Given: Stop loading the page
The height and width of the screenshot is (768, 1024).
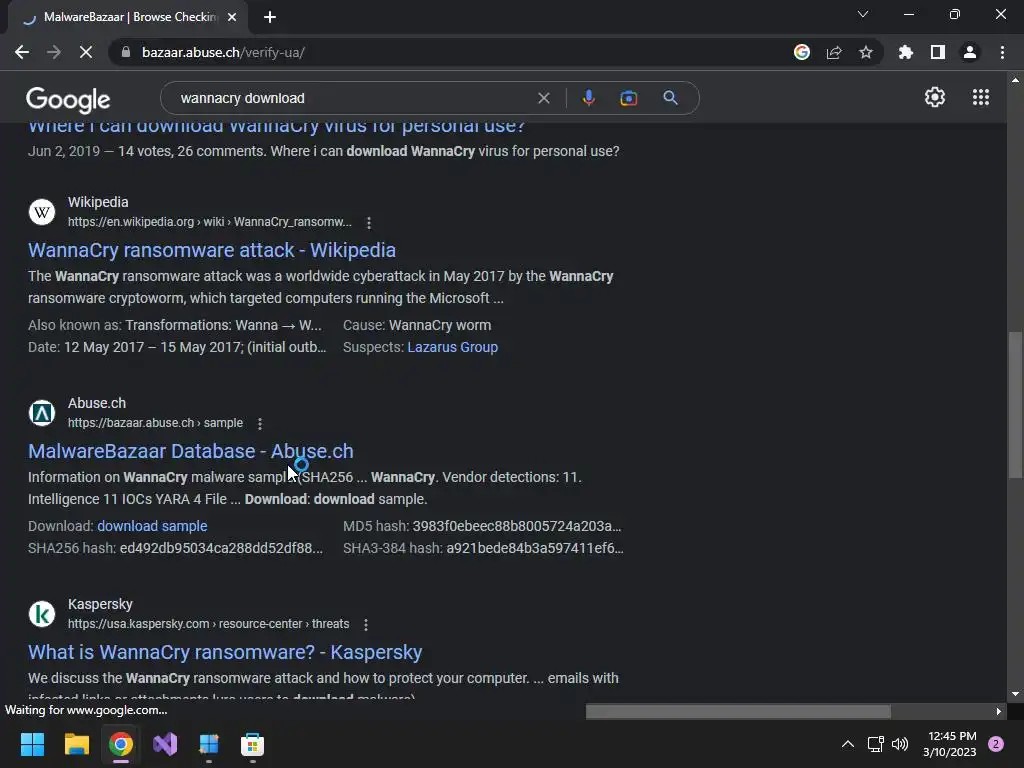Looking at the screenshot, I should [x=86, y=52].
